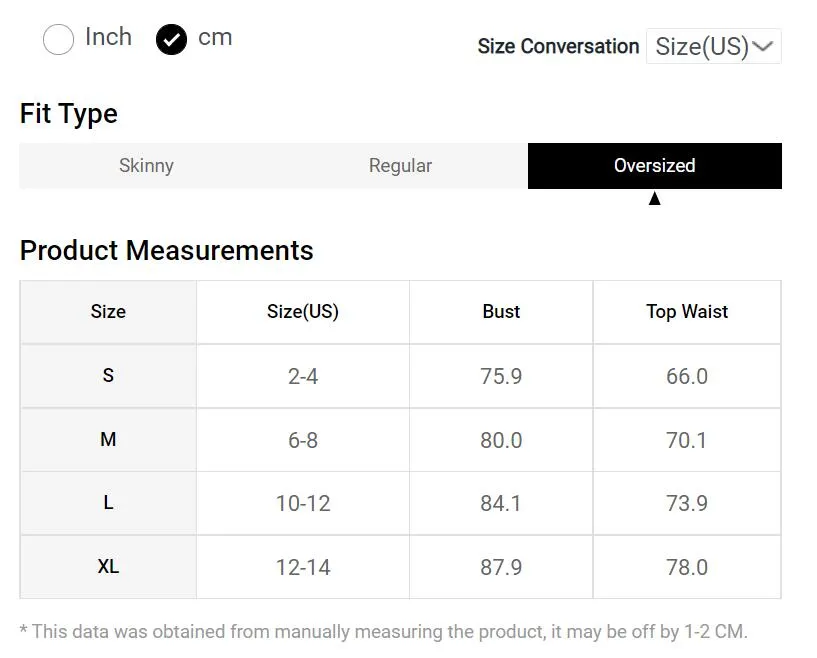Click the Top Waist column header

(687, 312)
